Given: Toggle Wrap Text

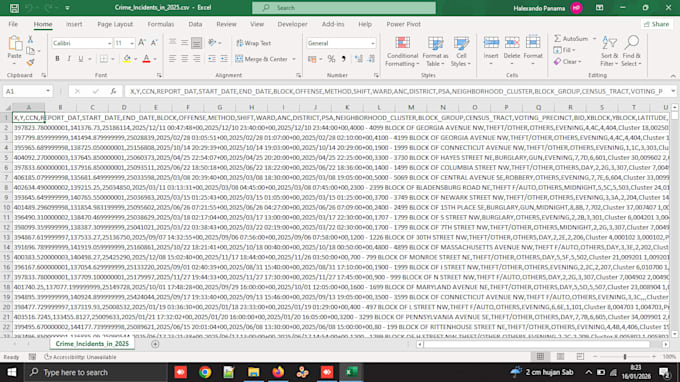Looking at the screenshot, I should coord(253,43).
